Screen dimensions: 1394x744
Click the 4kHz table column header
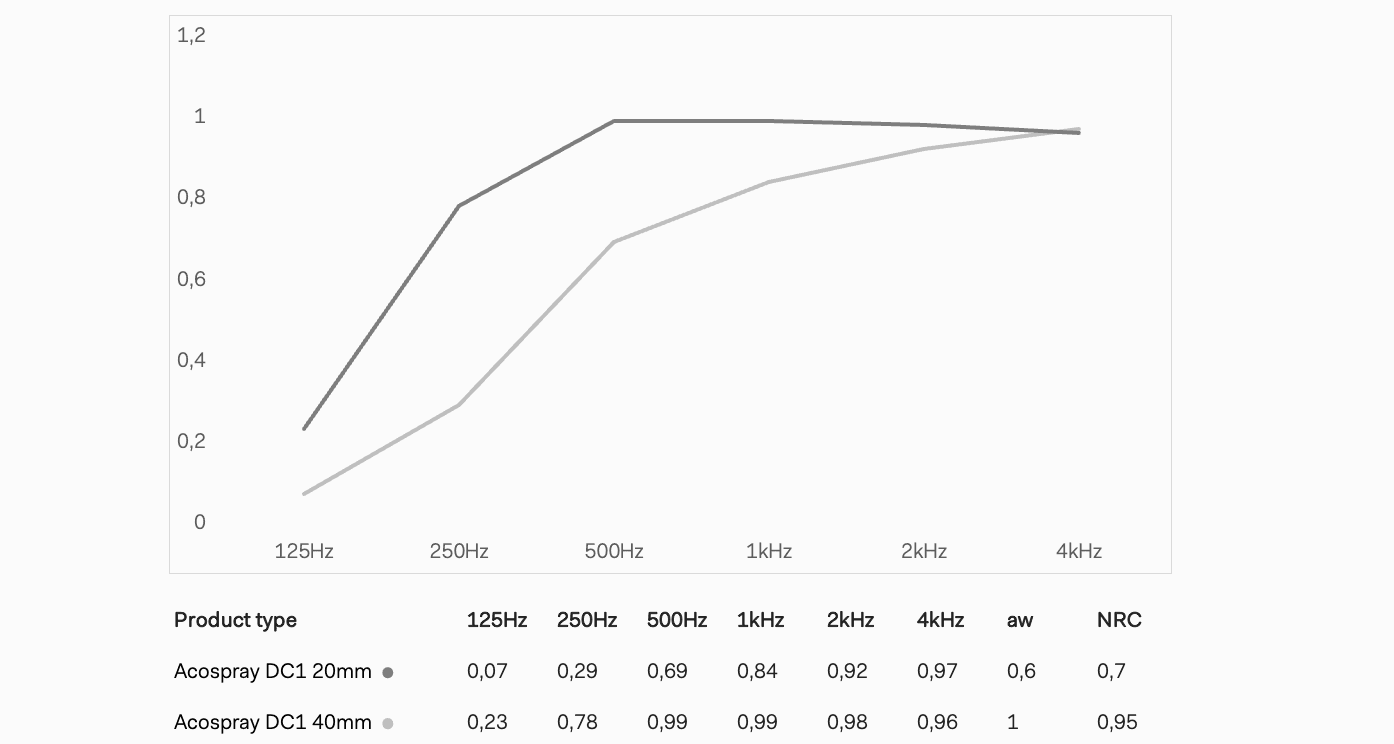pyautogui.click(x=940, y=620)
